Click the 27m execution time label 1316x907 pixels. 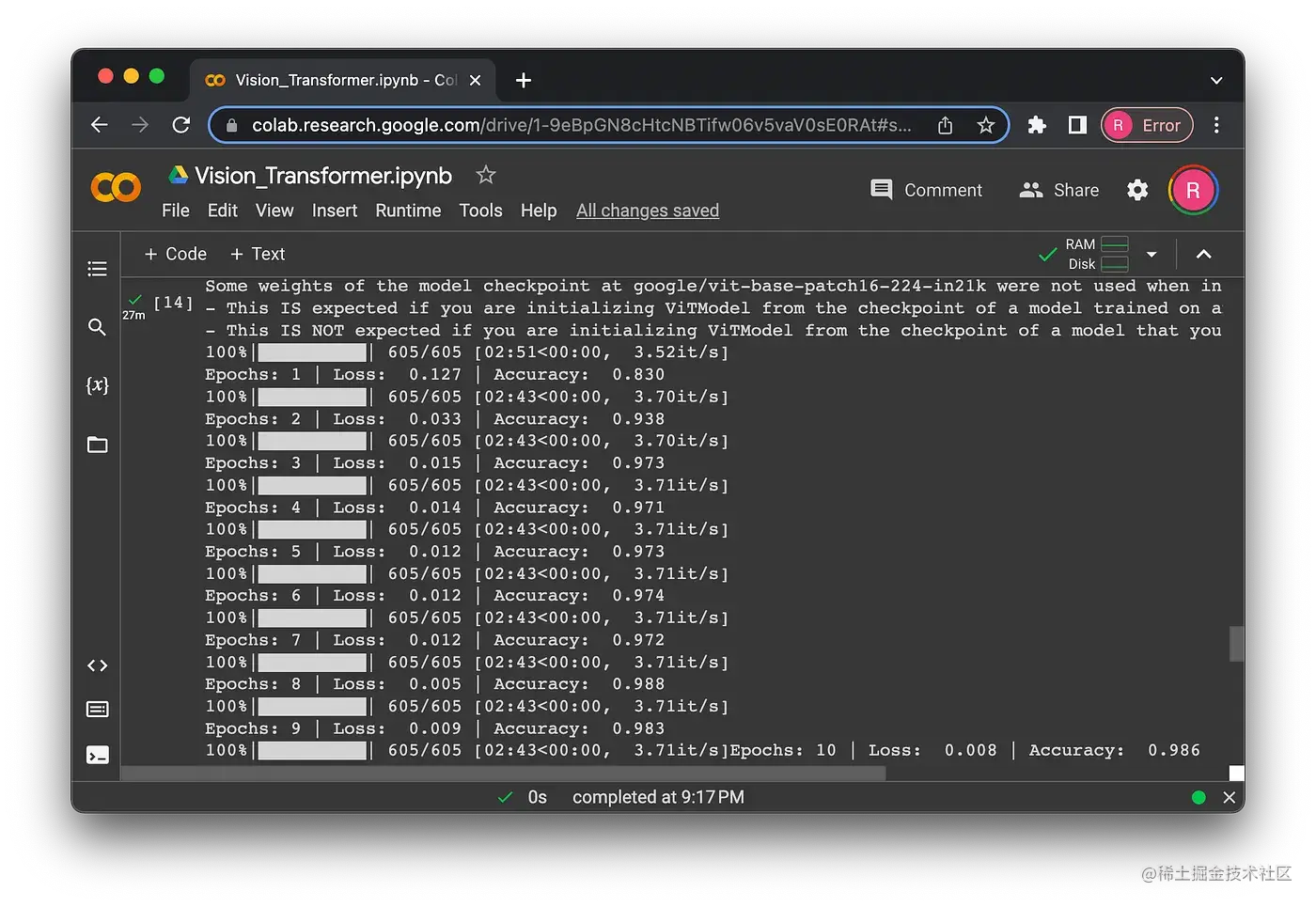tap(133, 316)
